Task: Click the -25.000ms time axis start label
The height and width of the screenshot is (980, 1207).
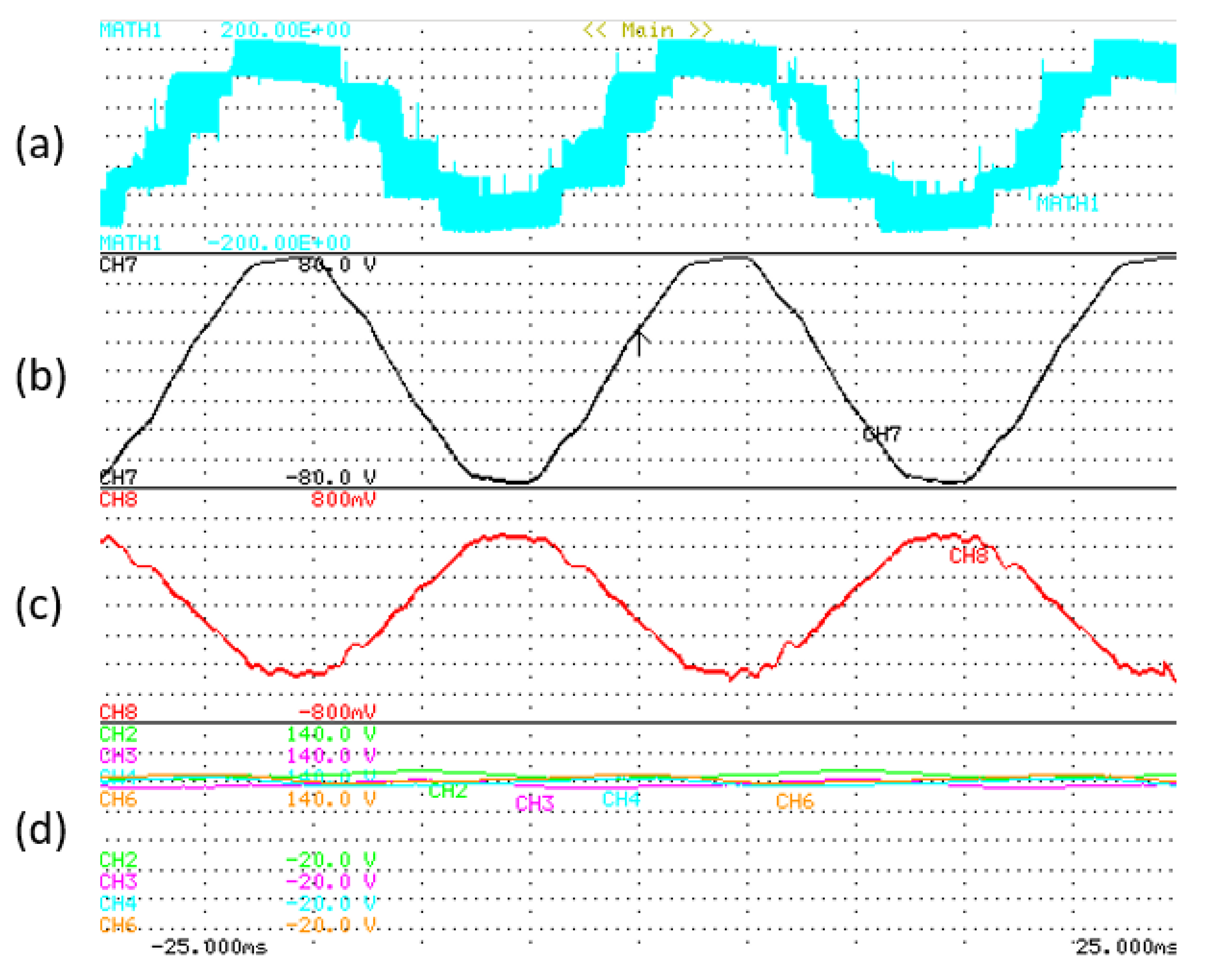Action: pyautogui.click(x=209, y=947)
